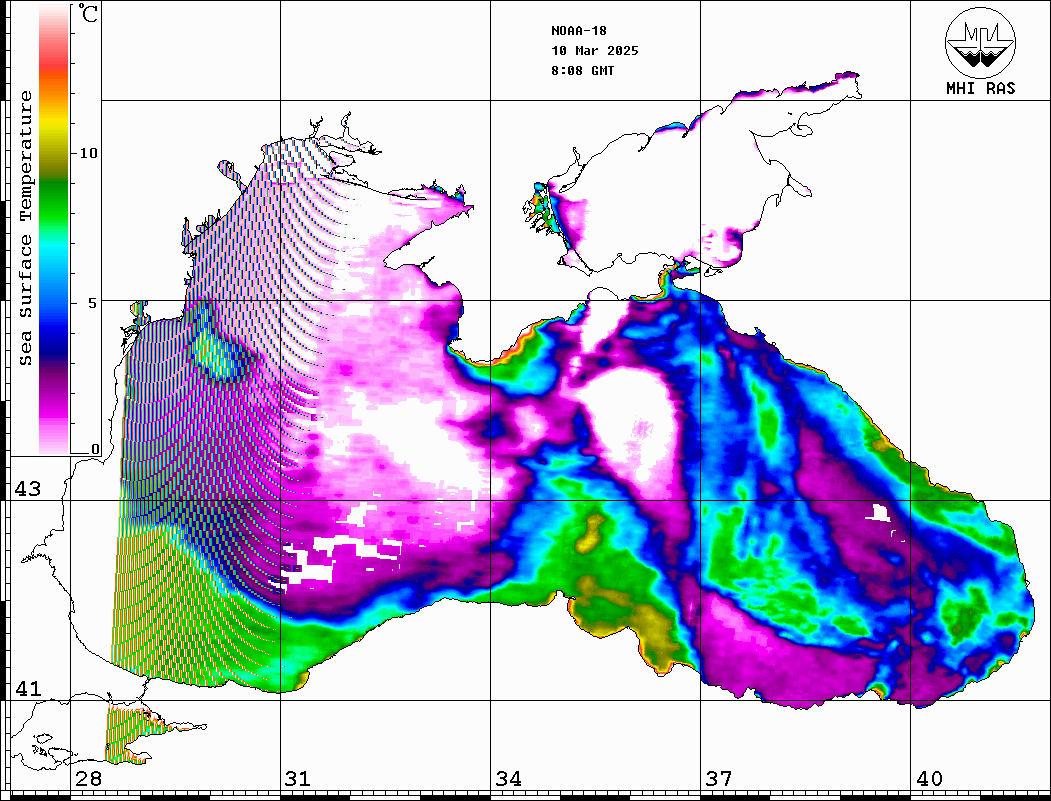Click the 'NOAA-18' satellite label
The image size is (1051, 801).
coord(578,31)
